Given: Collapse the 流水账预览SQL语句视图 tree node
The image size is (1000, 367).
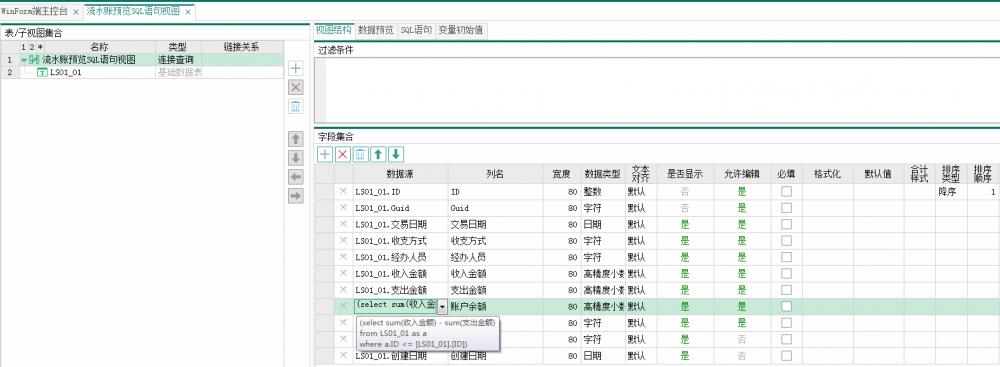Looking at the screenshot, I should pyautogui.click(x=24, y=60).
